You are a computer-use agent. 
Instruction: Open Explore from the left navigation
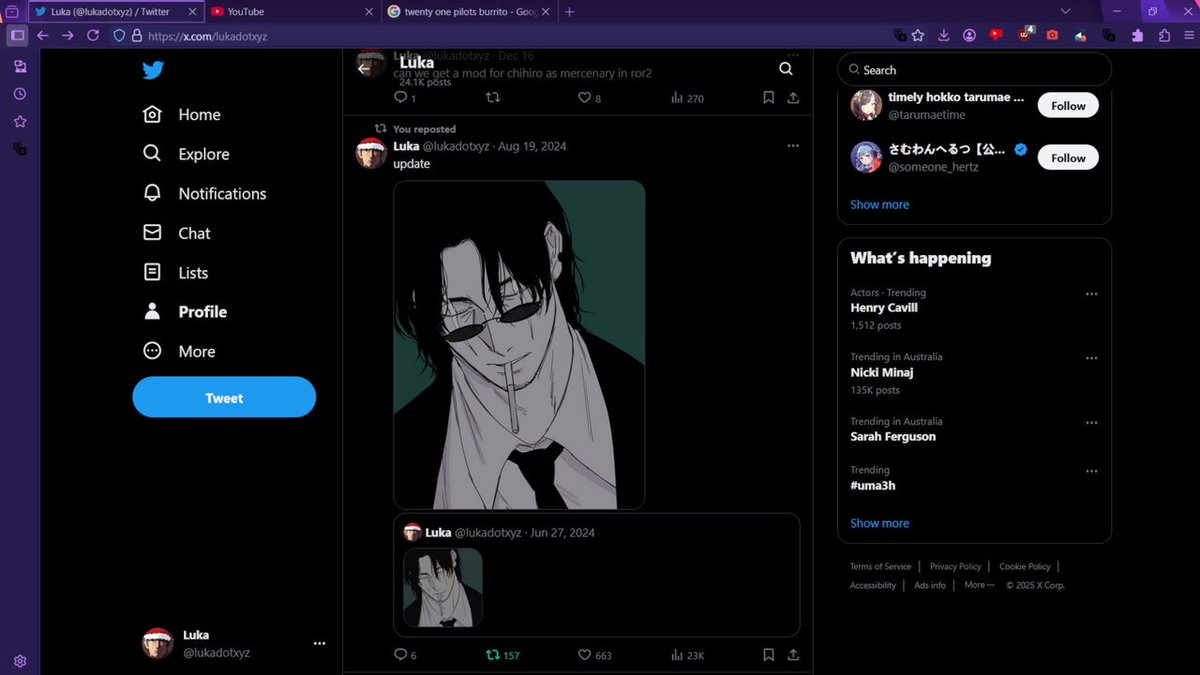click(x=186, y=154)
